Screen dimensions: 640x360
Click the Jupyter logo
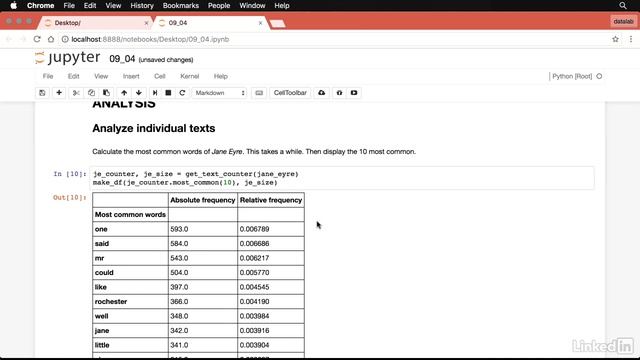click(68, 58)
